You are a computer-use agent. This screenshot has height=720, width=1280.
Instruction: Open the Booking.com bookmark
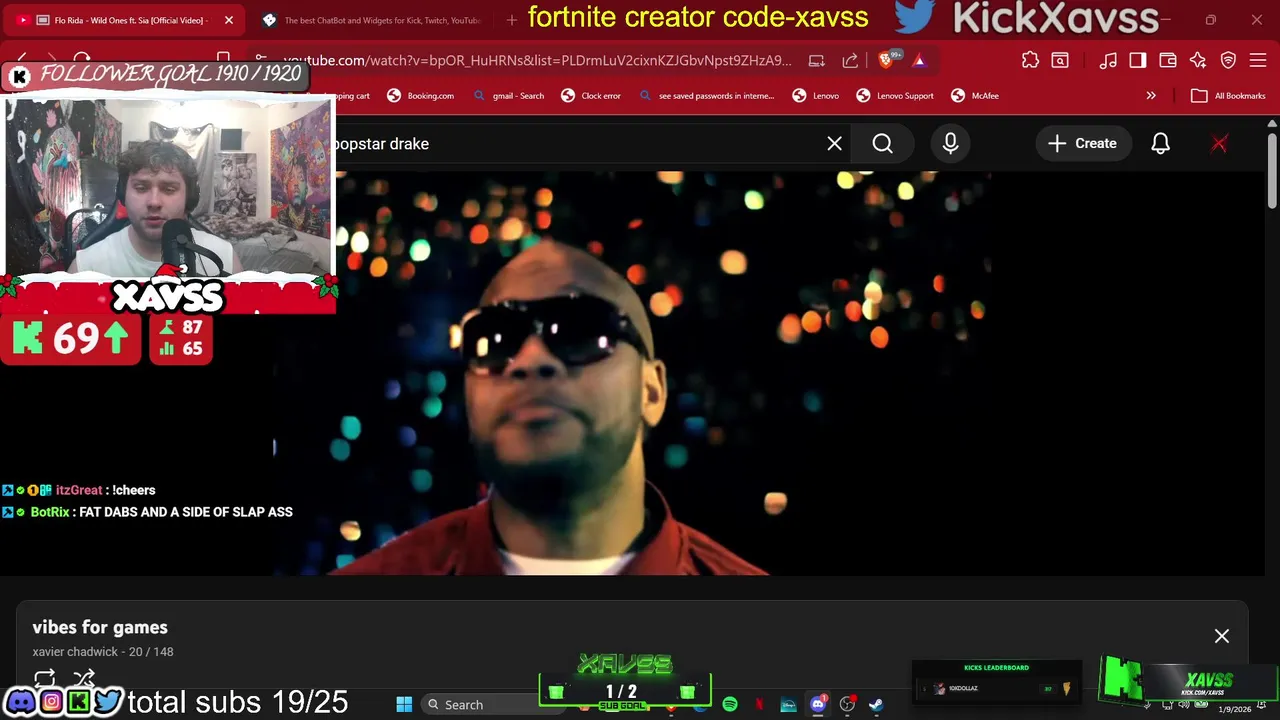click(420, 96)
